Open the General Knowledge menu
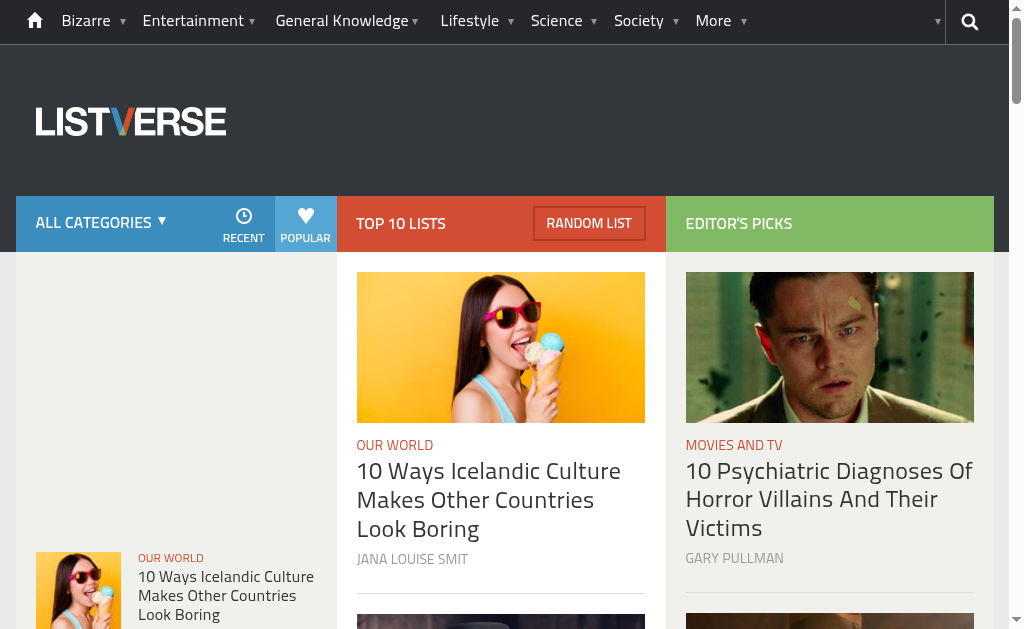This screenshot has height=629, width=1024. point(346,21)
